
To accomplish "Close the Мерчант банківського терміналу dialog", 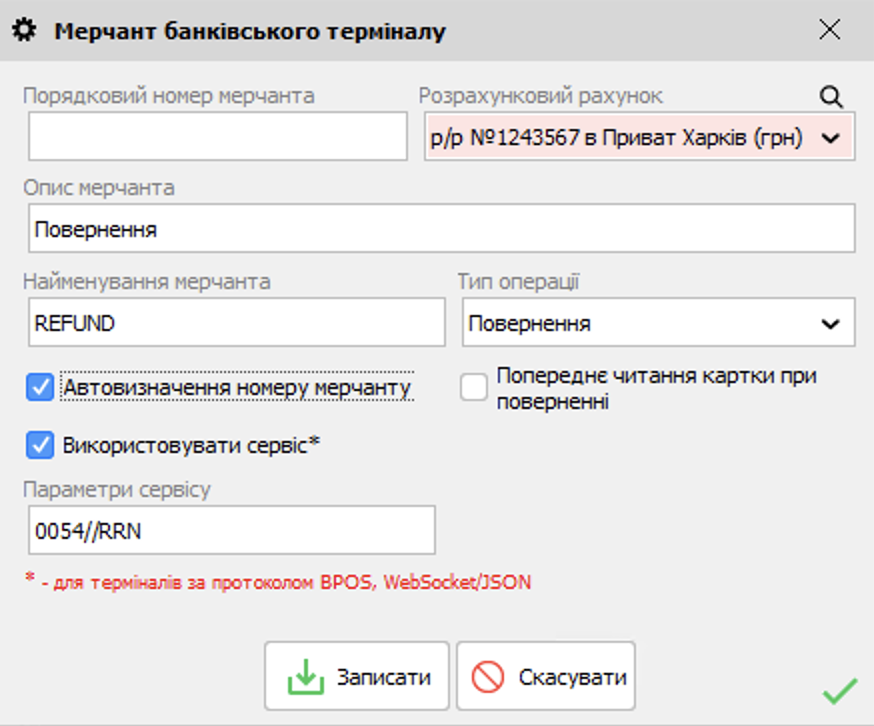I will pyautogui.click(x=830, y=30).
